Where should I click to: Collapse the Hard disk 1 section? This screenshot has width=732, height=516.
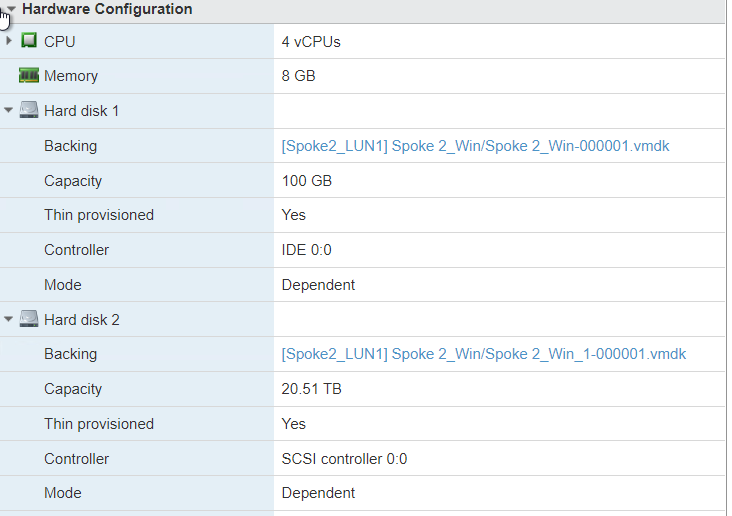click(x=9, y=110)
